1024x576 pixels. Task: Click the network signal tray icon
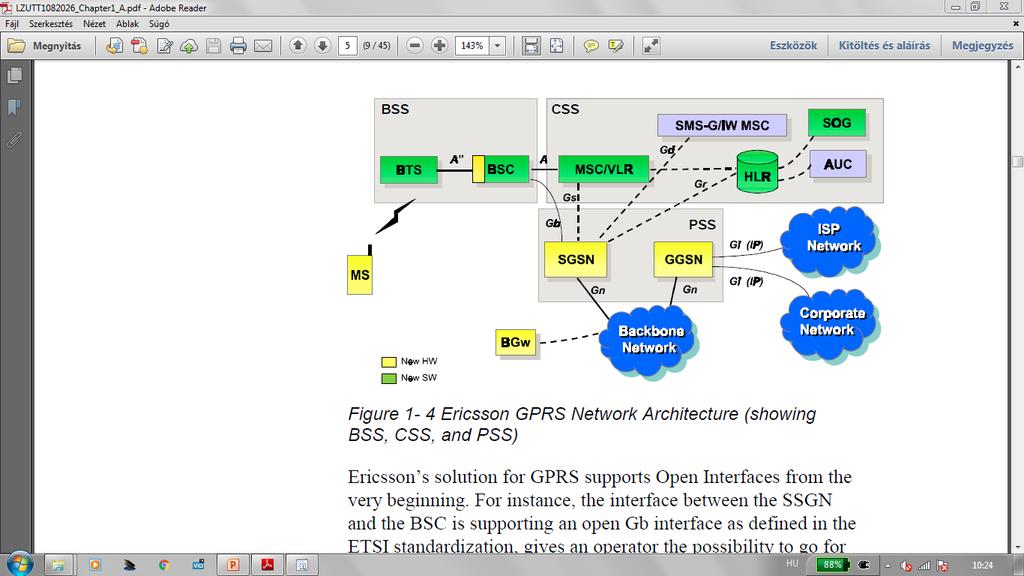(924, 566)
